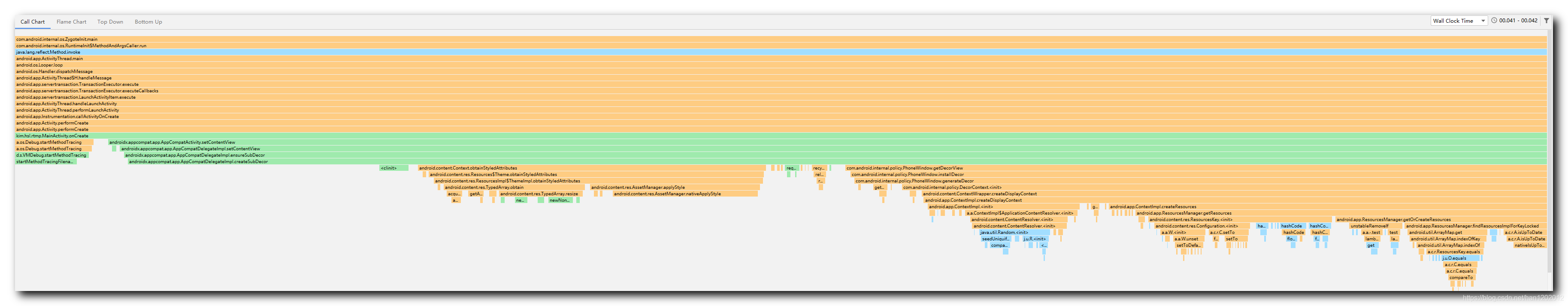Image resolution: width=1568 pixels, height=306 pixels.
Task: Click the java.util.Random.<init> blue bar
Action: click(1014, 232)
